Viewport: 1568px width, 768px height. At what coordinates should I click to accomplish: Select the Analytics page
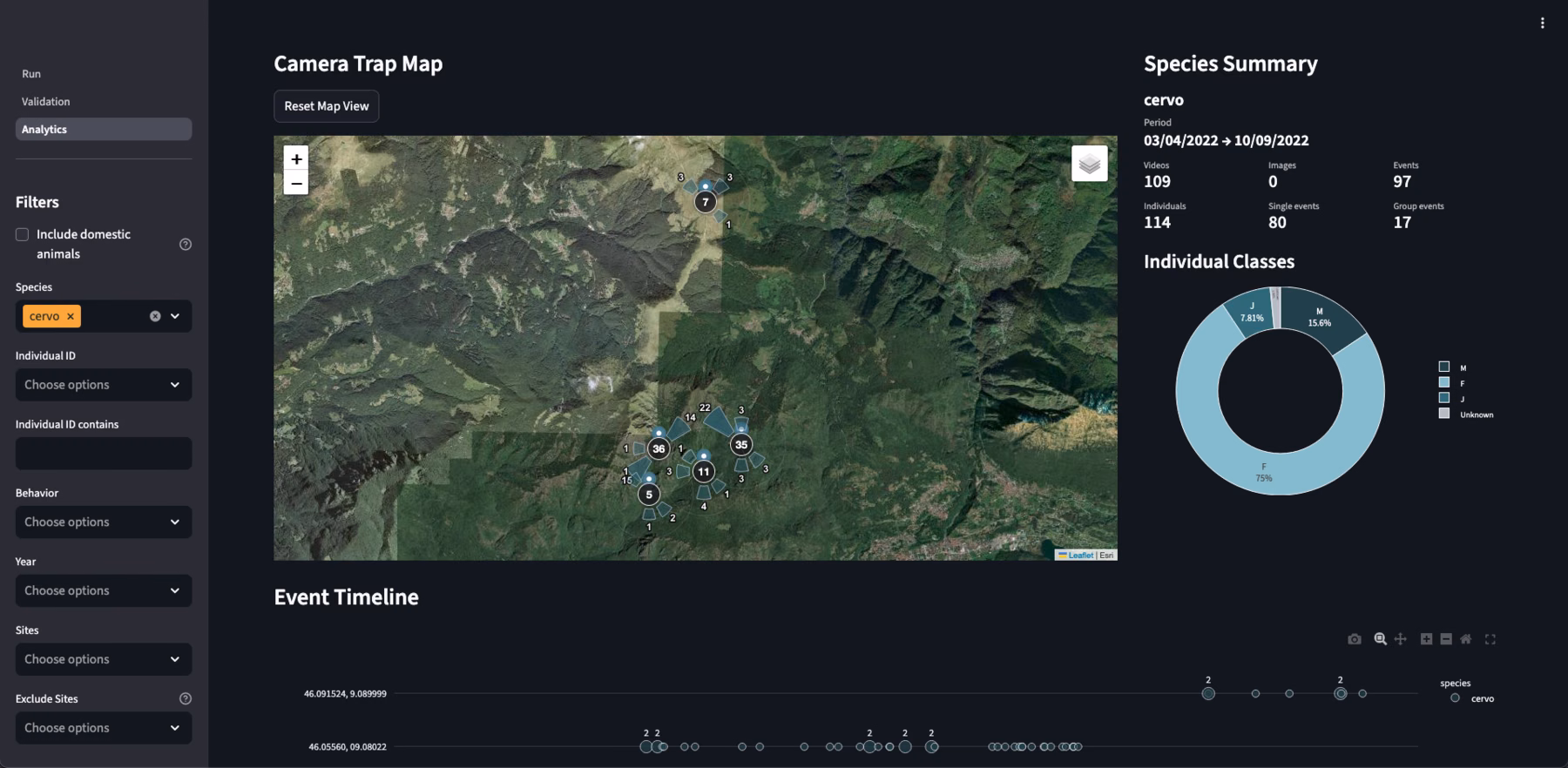[x=104, y=130]
